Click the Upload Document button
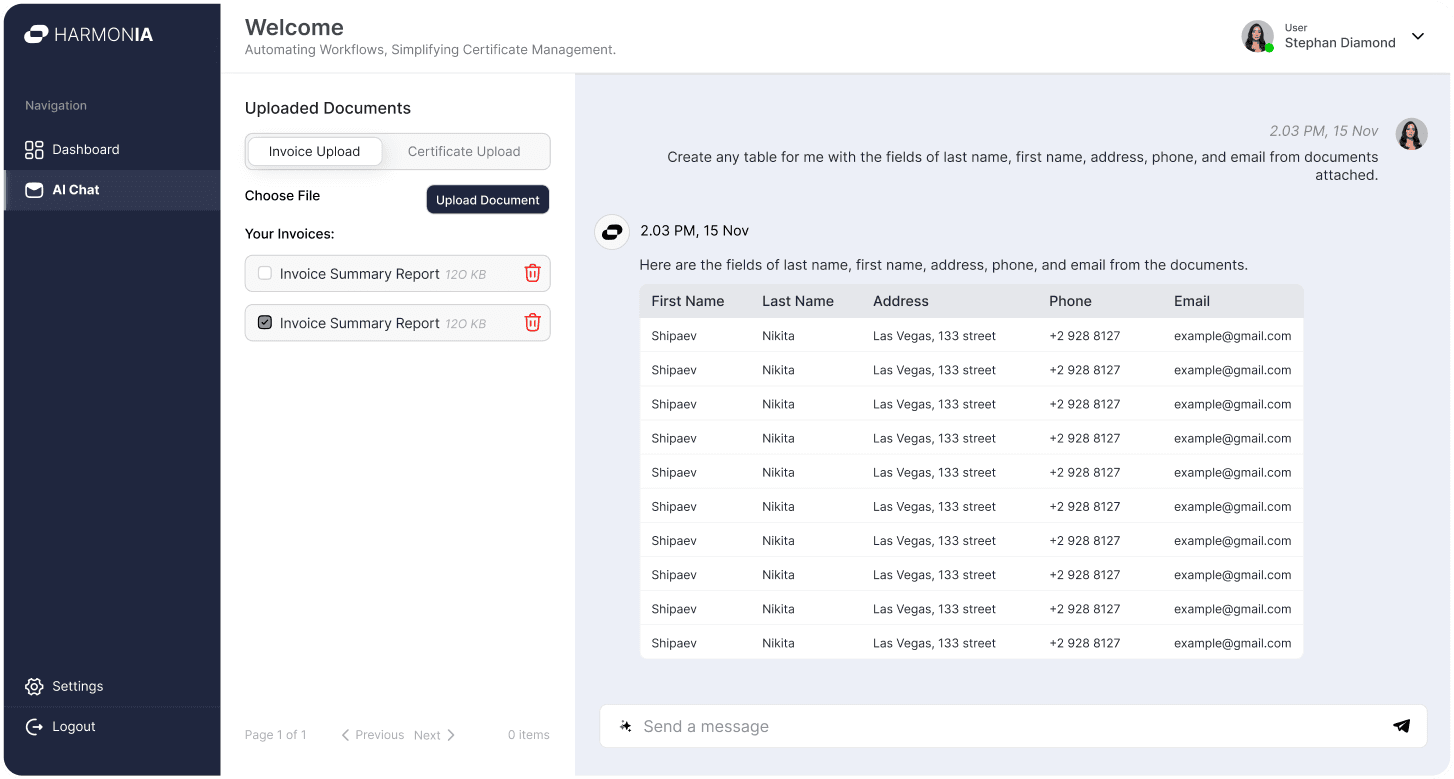 488,200
